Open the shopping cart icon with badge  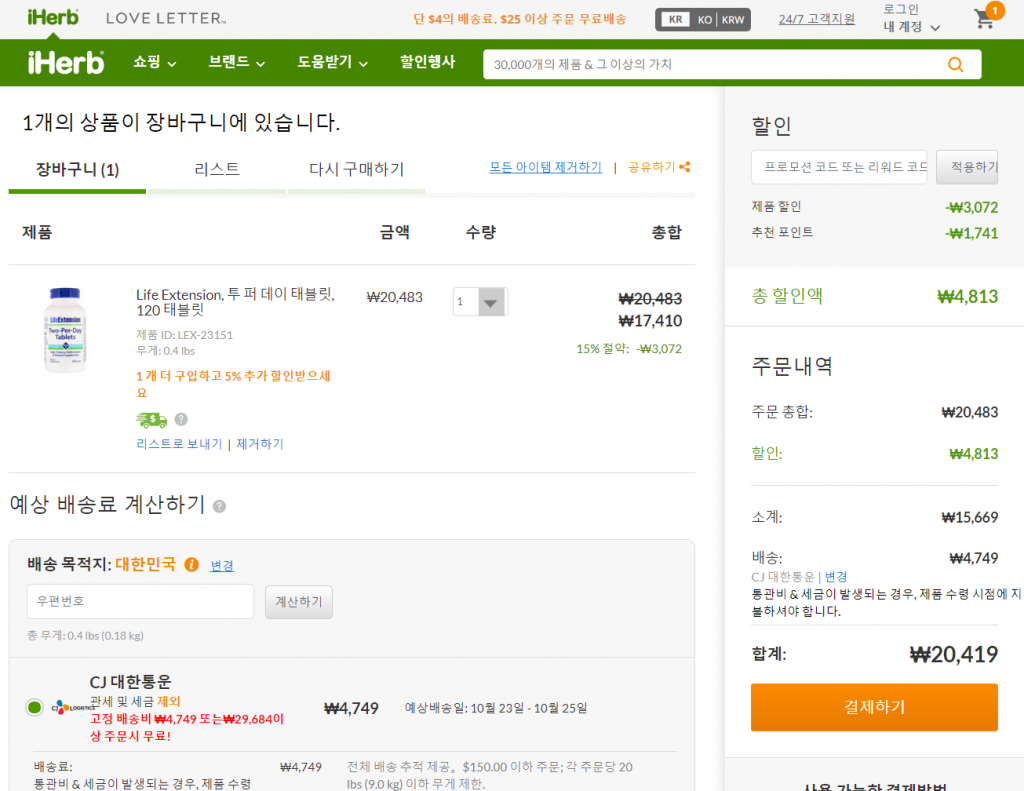986,17
